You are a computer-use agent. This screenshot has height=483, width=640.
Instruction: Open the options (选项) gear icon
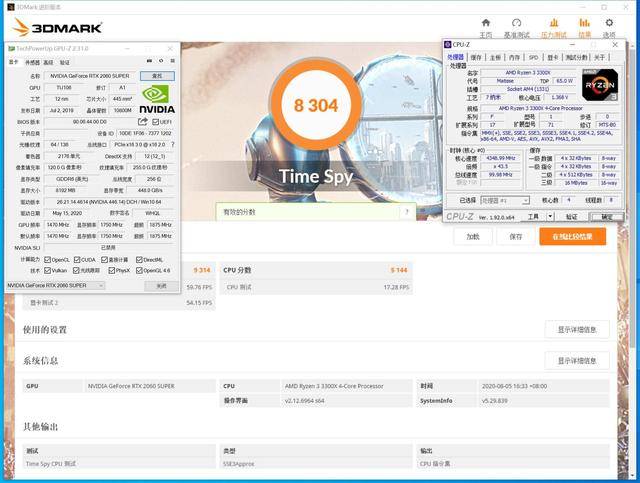(x=610, y=24)
